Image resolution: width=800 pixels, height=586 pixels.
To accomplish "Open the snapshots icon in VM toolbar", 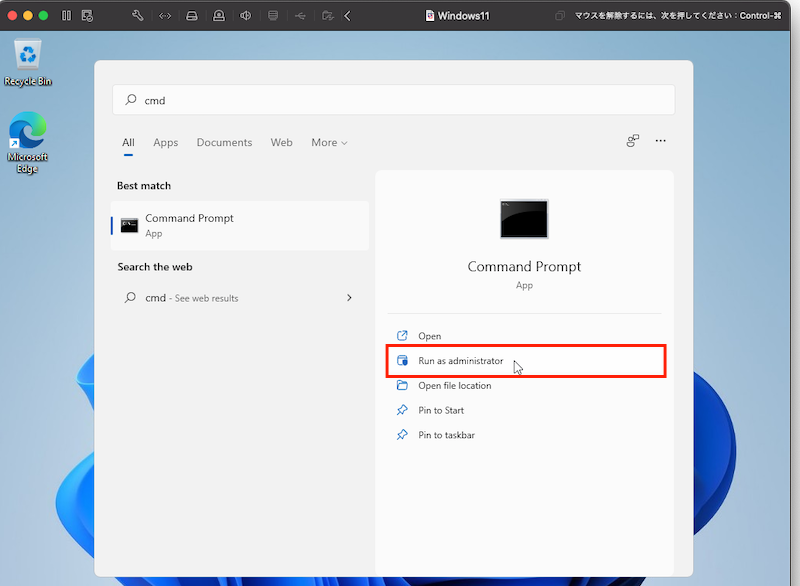I will coord(87,16).
